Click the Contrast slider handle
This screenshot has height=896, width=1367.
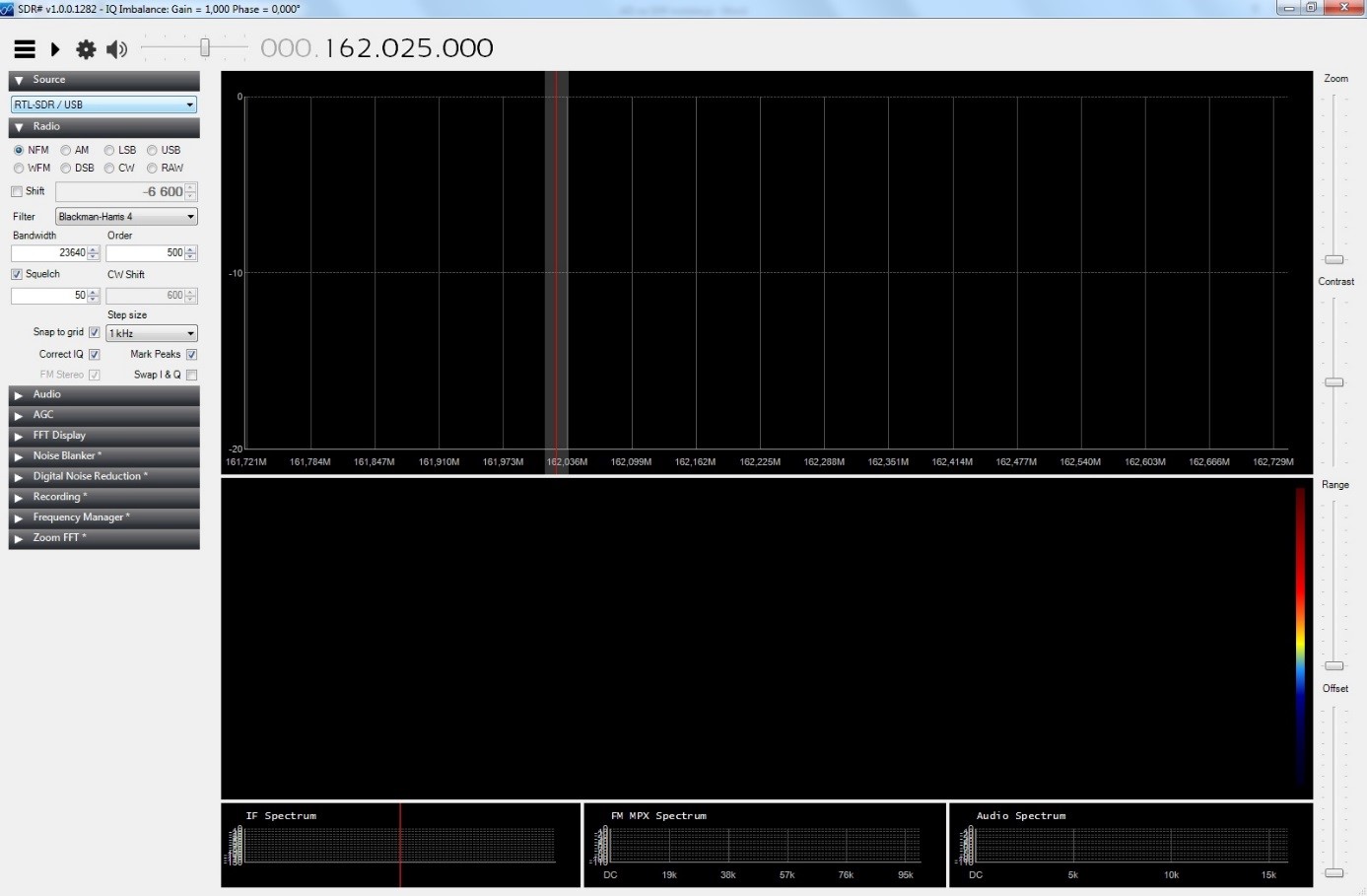click(x=1333, y=381)
